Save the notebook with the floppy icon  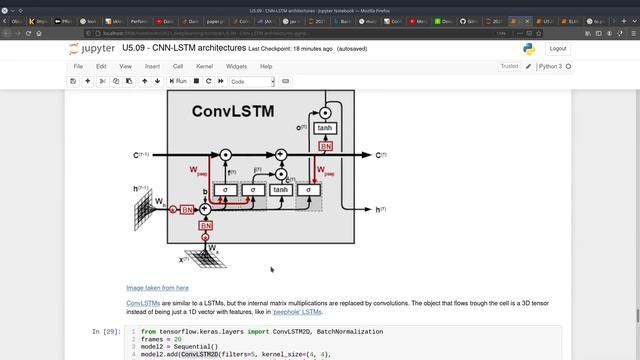tap(73, 81)
